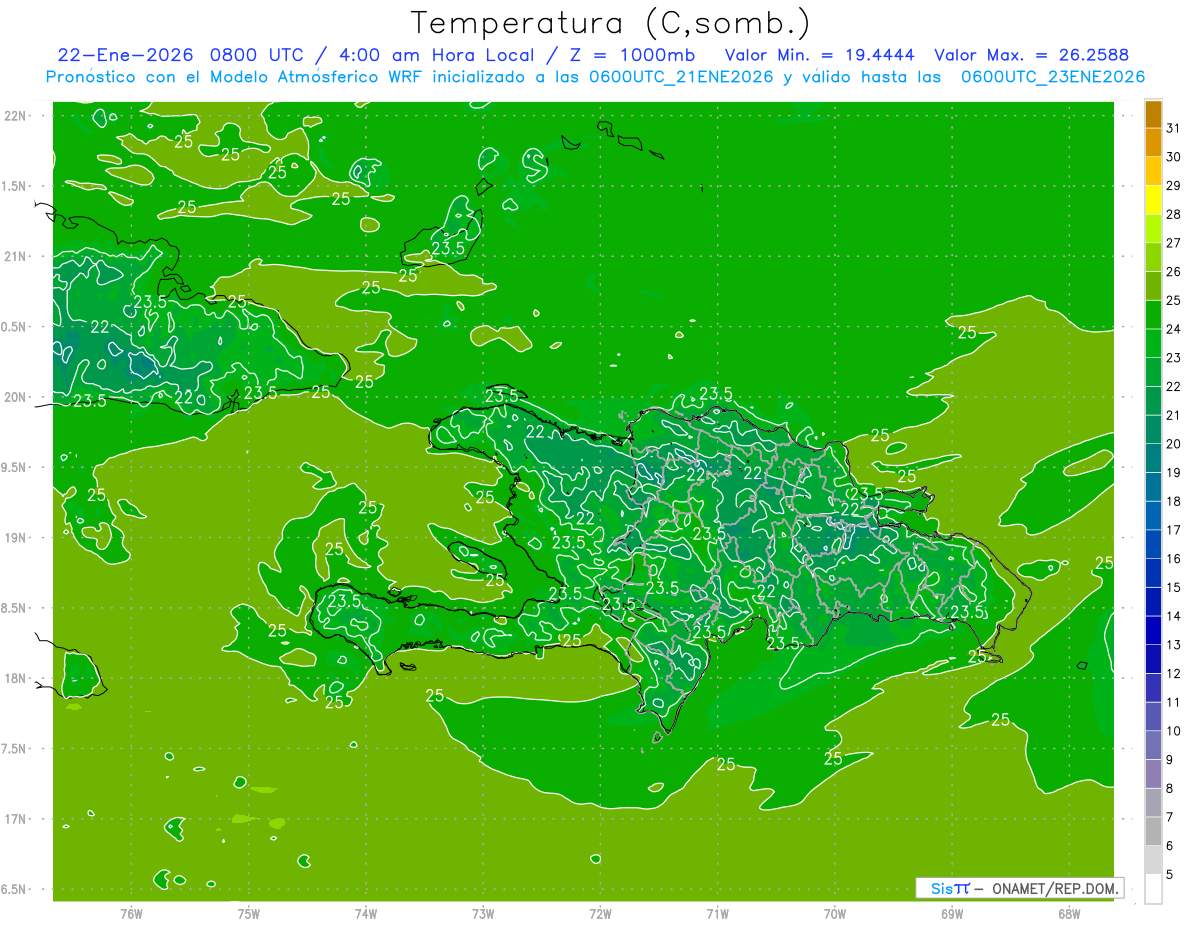Viewport: 1200px width, 927px height.
Task: Click legend color band between 22 and 23
Action: (1153, 372)
